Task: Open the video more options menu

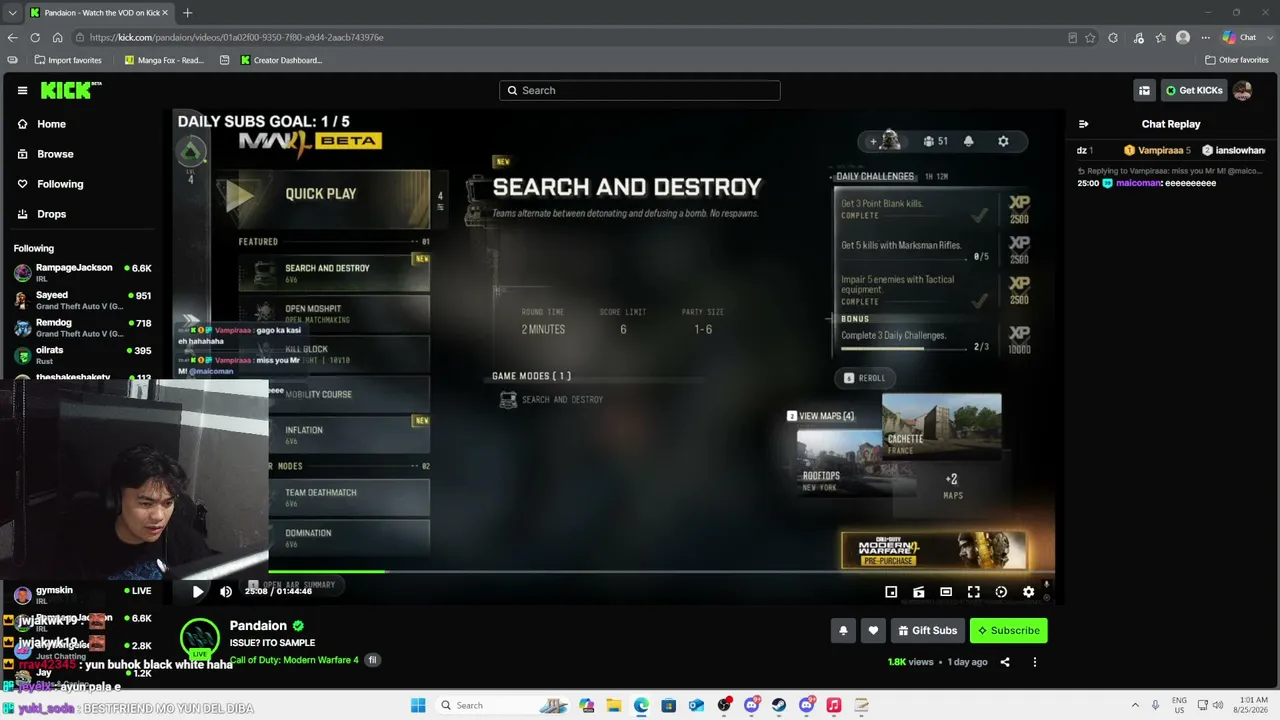Action: pos(1035,662)
